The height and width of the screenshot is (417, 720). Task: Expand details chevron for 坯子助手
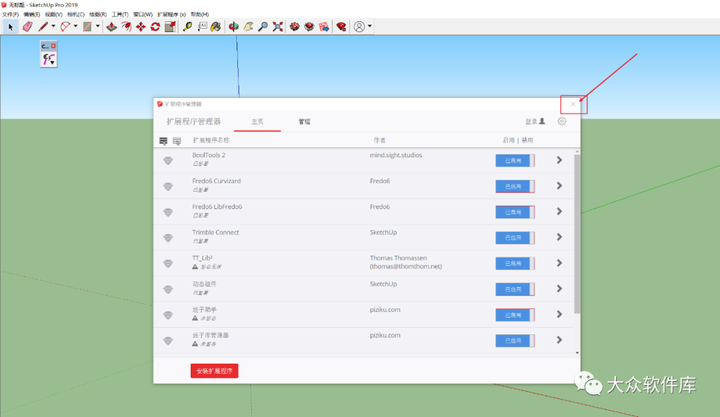(559, 314)
